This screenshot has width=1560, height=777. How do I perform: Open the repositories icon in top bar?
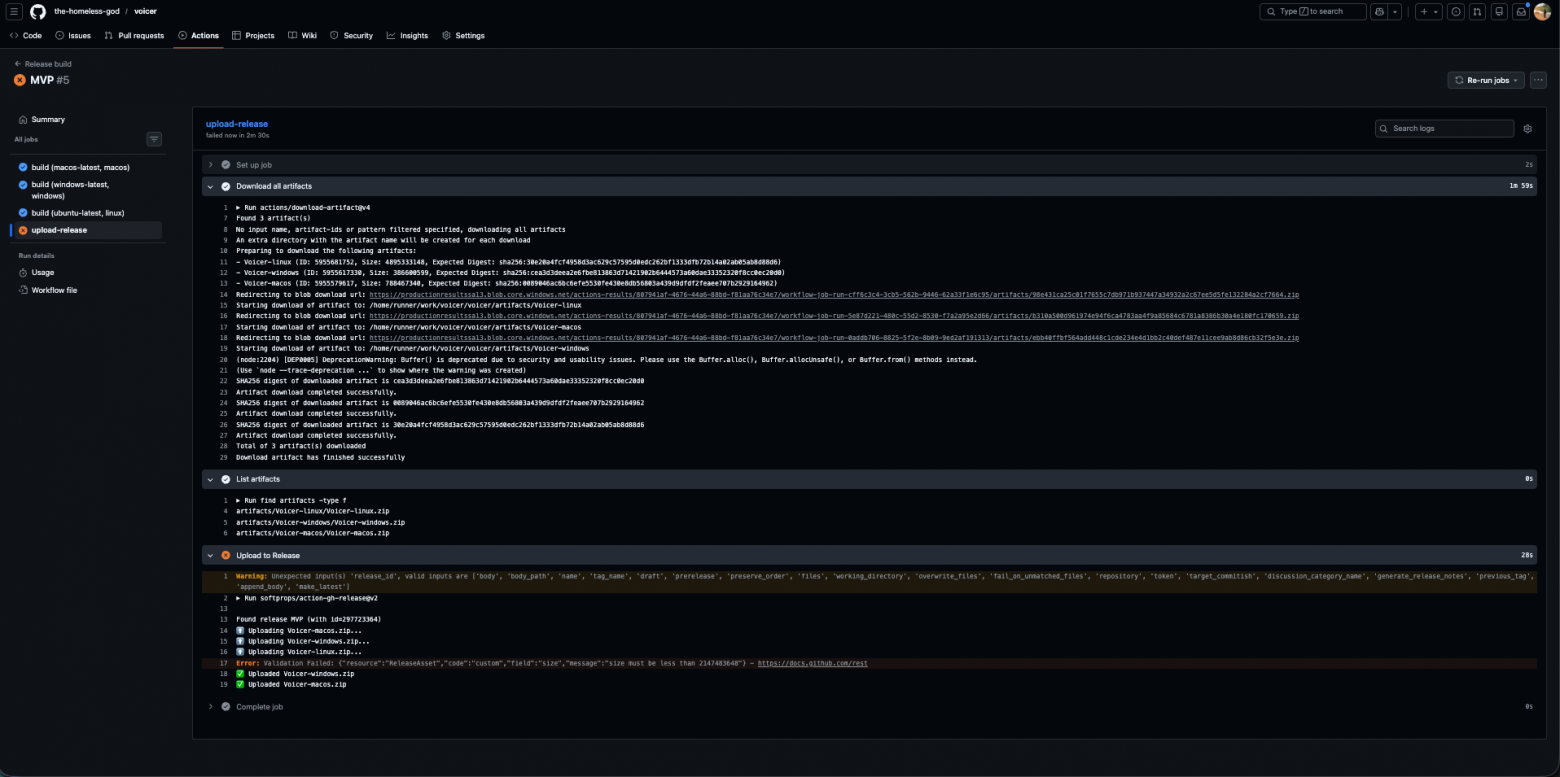(x=1499, y=12)
